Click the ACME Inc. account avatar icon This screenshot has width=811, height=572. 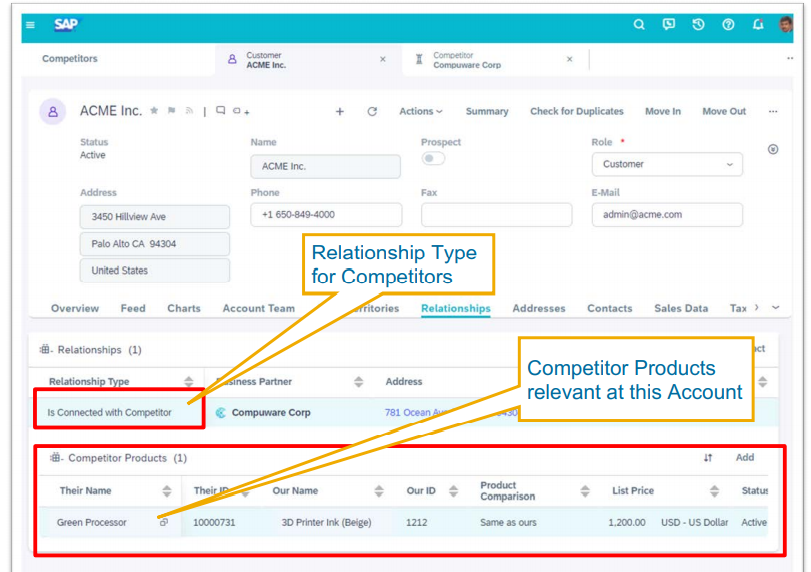click(x=53, y=112)
